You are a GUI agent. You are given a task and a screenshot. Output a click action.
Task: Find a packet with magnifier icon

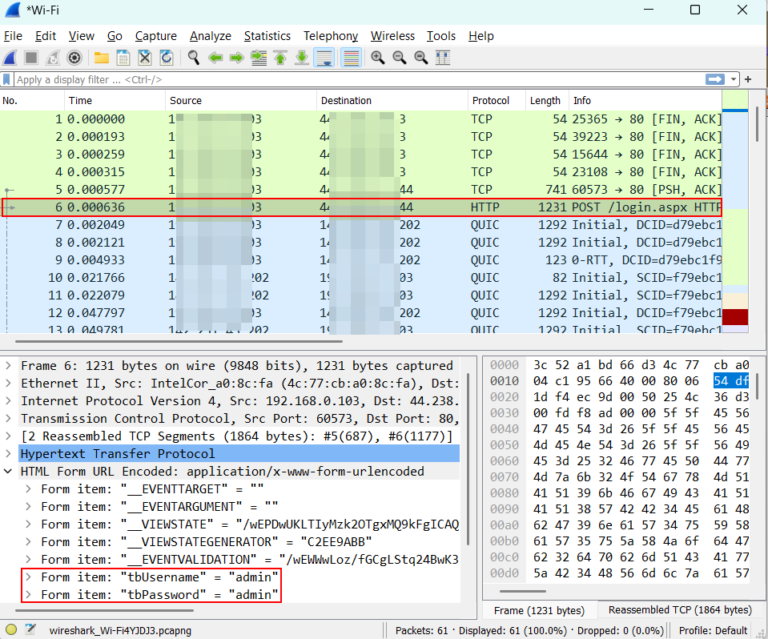coord(193,58)
